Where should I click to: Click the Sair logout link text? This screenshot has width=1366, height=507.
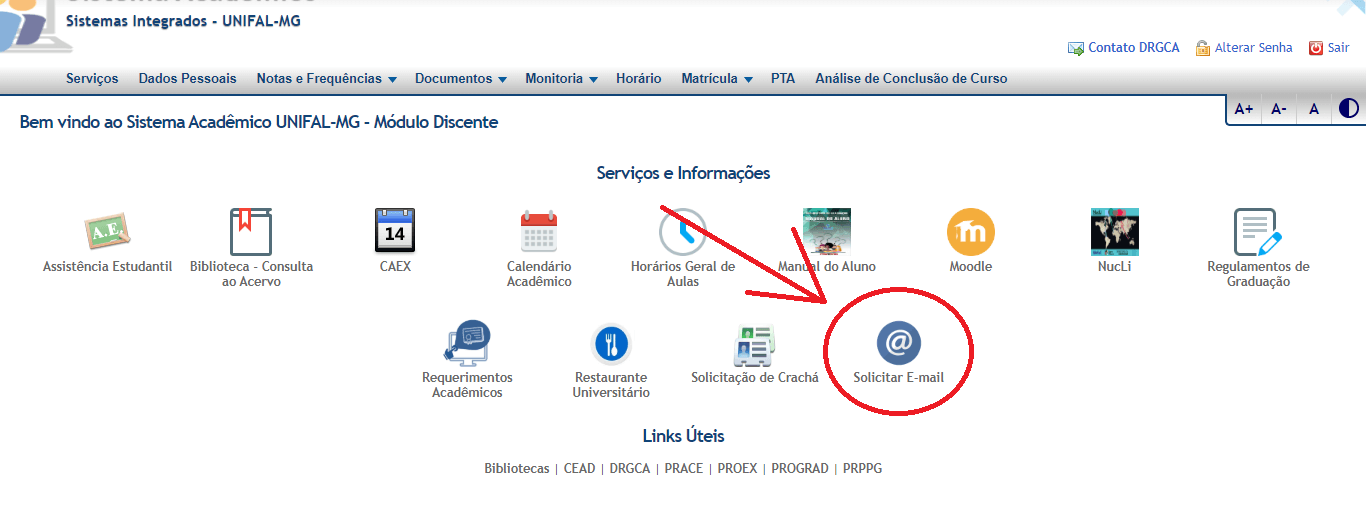click(x=1338, y=48)
